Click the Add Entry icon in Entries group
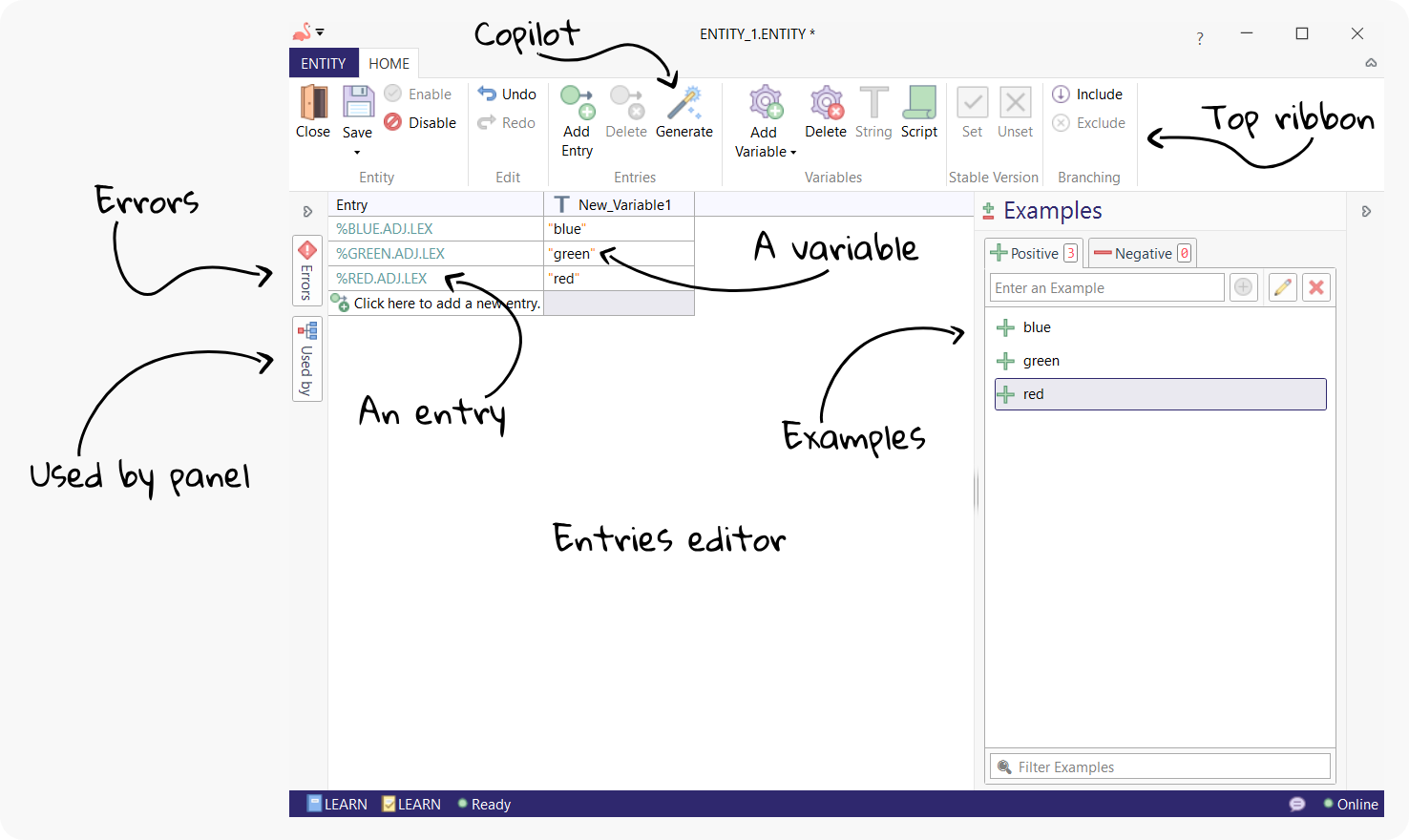 pos(577,102)
